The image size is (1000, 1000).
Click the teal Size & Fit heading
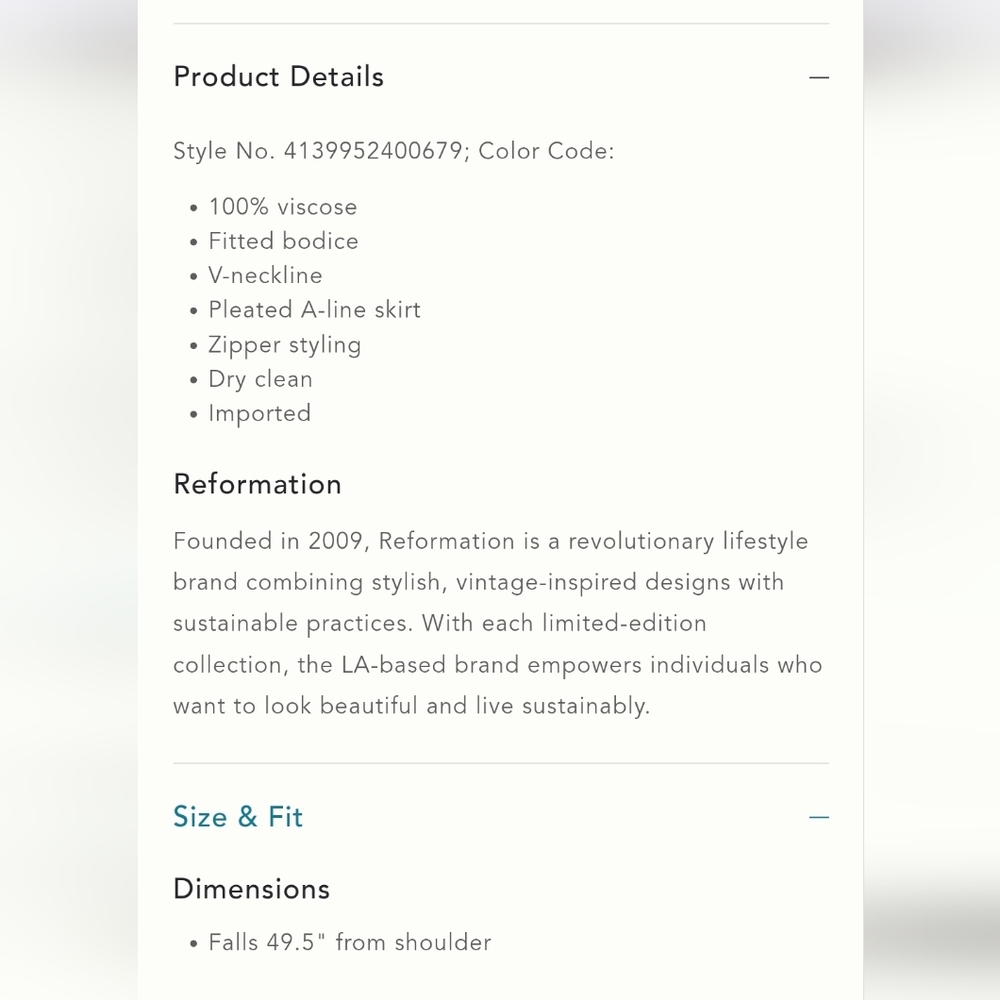238,817
